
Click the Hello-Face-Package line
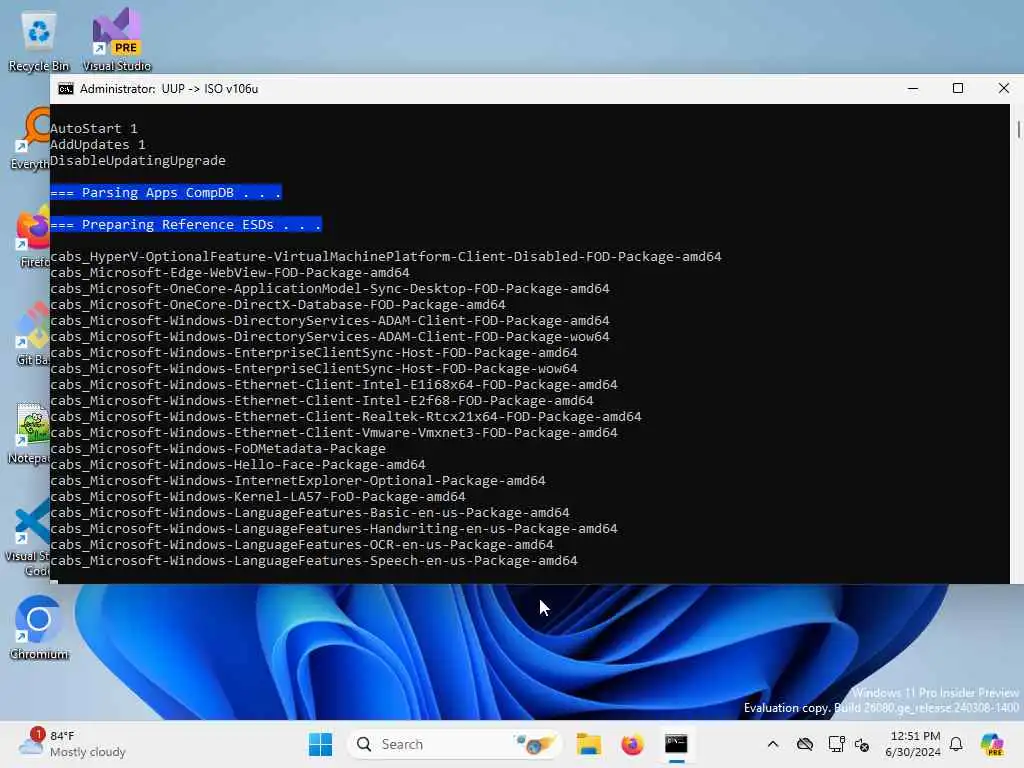tap(238, 464)
